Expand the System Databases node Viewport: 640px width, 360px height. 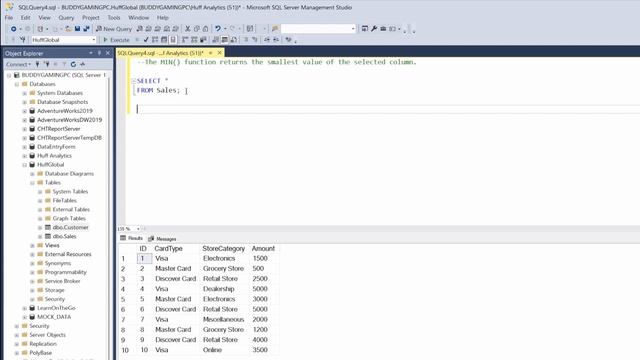click(x=24, y=93)
